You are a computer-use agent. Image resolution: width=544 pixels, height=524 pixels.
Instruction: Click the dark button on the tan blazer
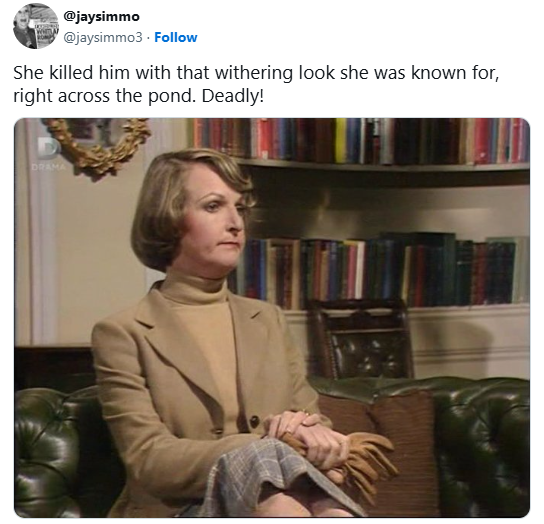255,421
